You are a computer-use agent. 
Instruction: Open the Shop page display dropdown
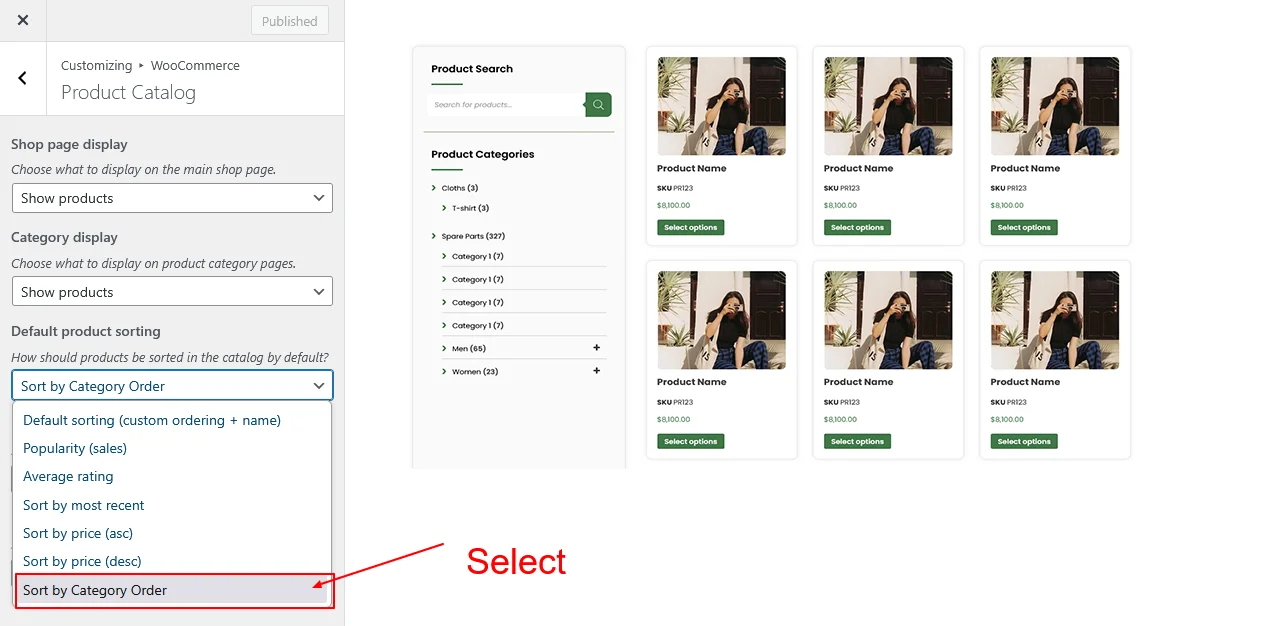[x=172, y=198]
